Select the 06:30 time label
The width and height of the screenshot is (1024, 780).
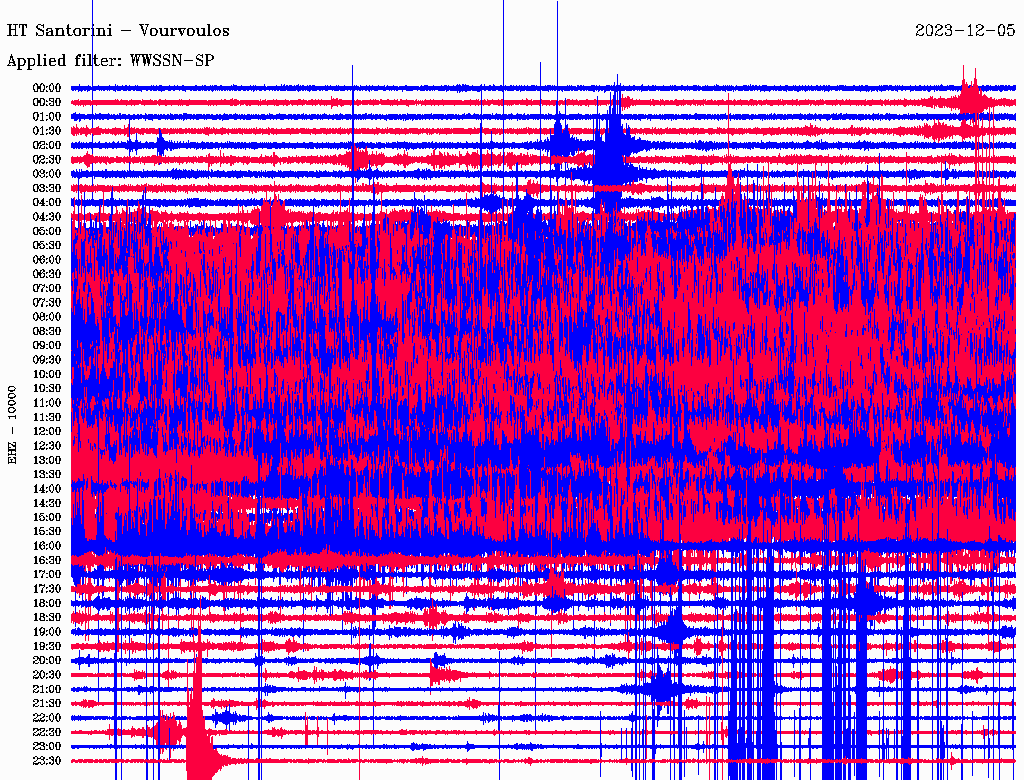point(47,274)
